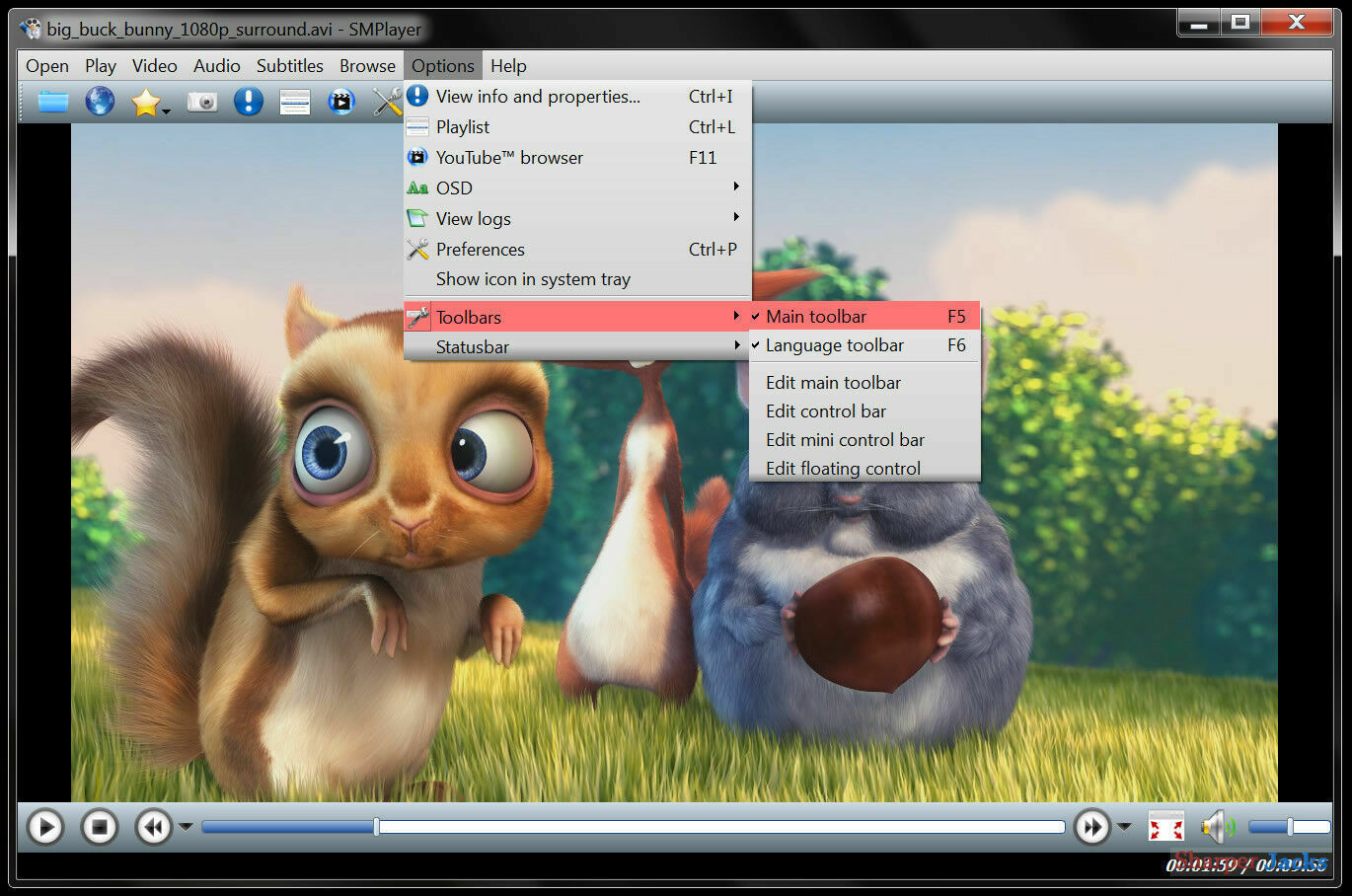Viewport: 1352px width, 896px height.
Task: Select the Toolbars submenu entry
Action: pyautogui.click(x=577, y=317)
